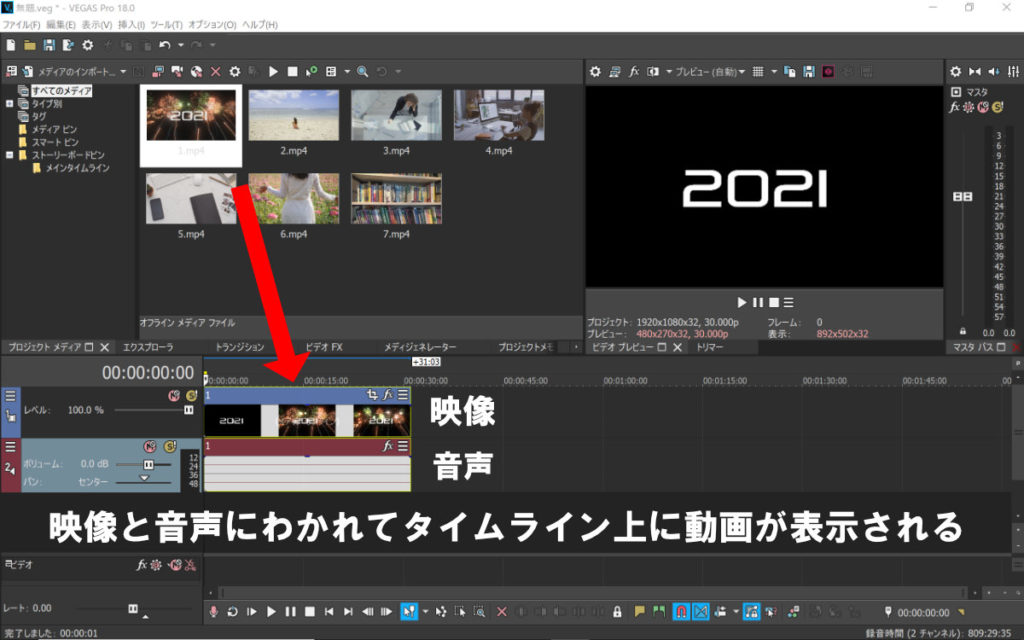Click red X remove media icon

tap(215, 72)
